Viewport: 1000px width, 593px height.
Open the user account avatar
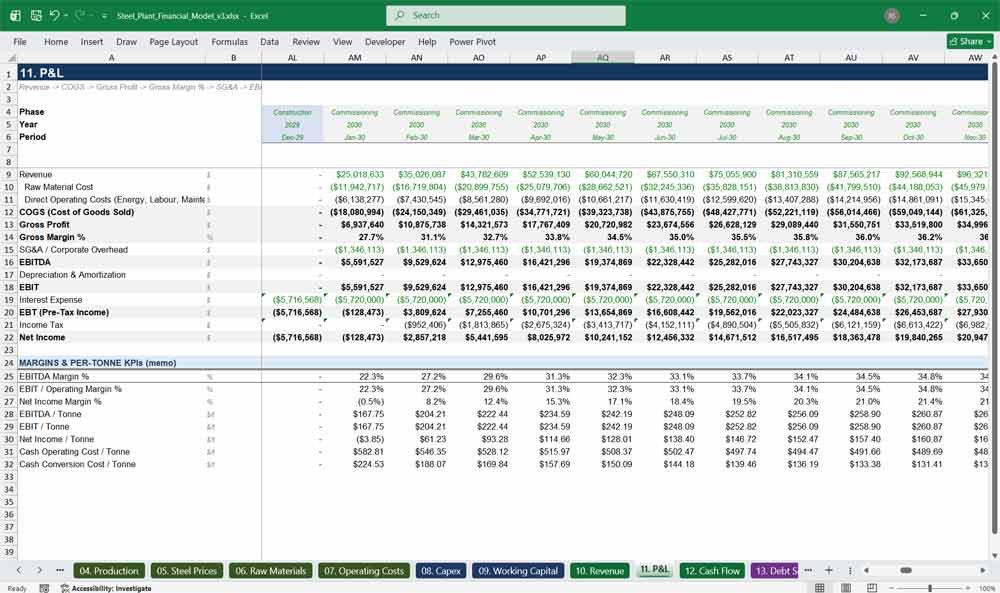coord(892,15)
